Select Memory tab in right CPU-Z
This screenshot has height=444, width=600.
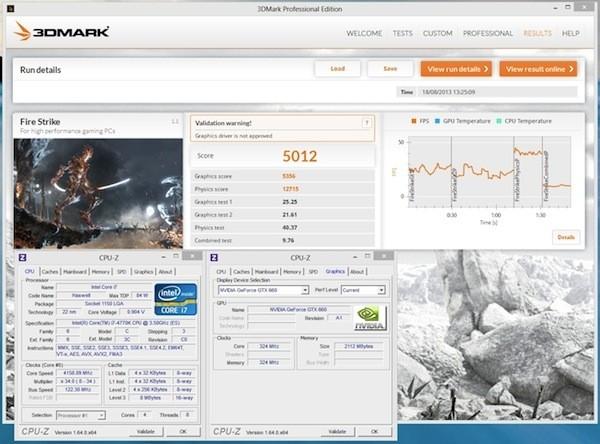[x=292, y=271]
